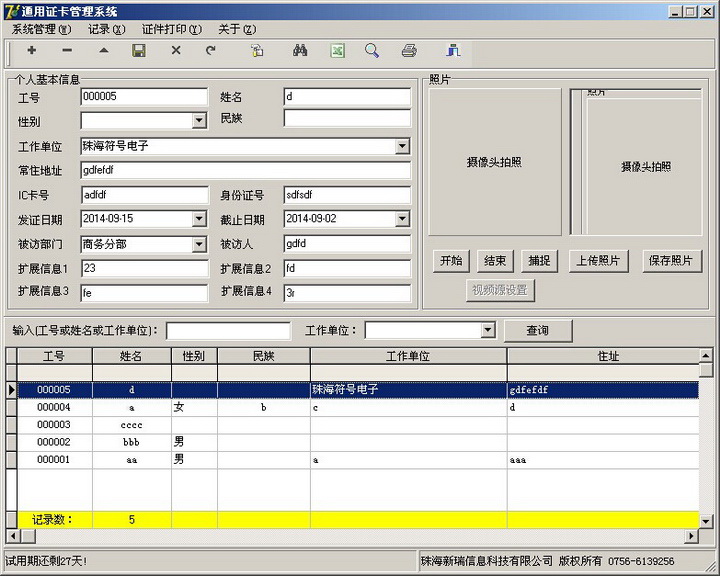Expand 被访部门 dropdown
The height and width of the screenshot is (576, 720).
pyautogui.click(x=199, y=244)
